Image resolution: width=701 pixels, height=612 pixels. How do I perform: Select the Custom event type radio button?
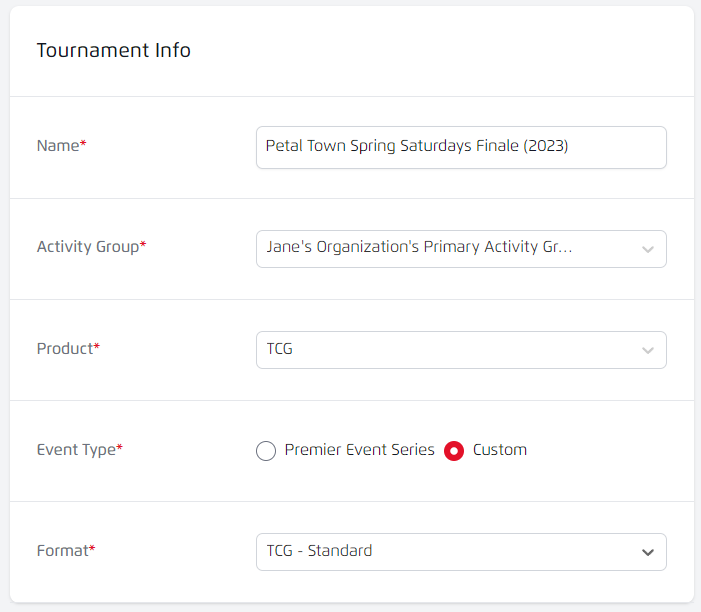[x=454, y=451]
